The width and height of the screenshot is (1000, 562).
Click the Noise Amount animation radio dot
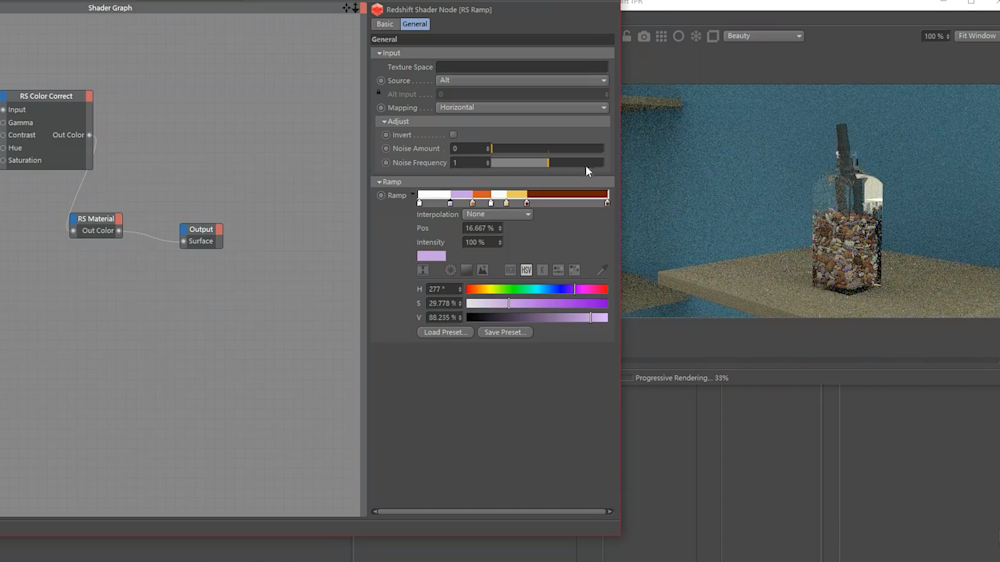click(386, 149)
